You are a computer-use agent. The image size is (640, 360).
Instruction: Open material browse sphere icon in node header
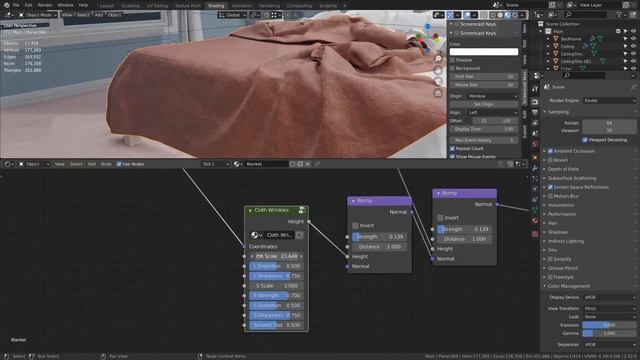click(237, 164)
